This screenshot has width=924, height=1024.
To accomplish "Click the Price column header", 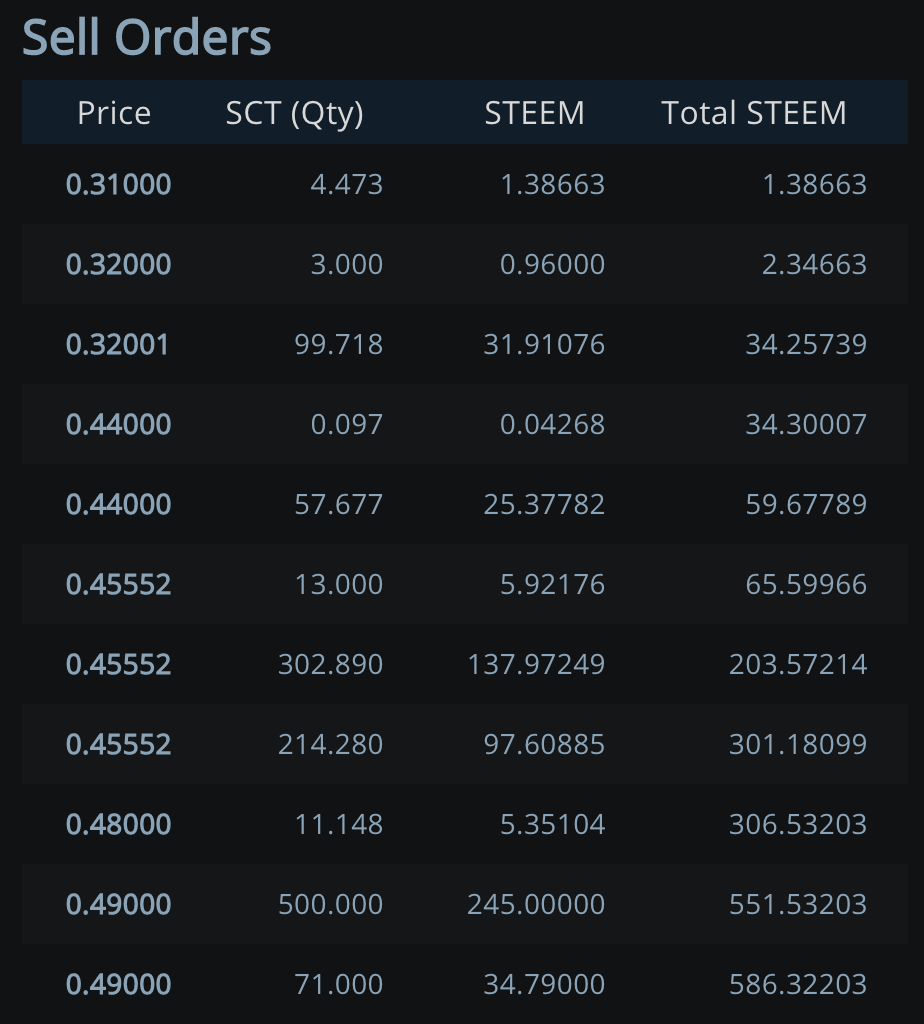I will point(114,113).
